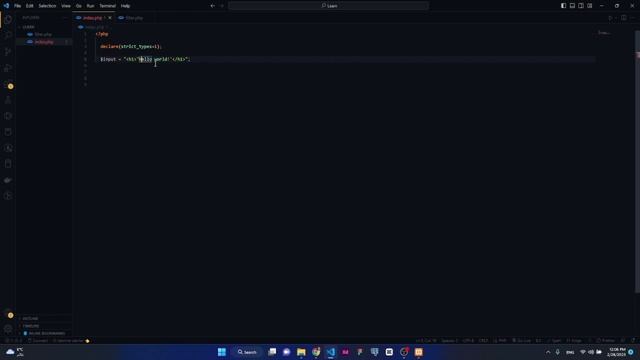
Task: Open notifications bell in status bar
Action: pos(633,340)
